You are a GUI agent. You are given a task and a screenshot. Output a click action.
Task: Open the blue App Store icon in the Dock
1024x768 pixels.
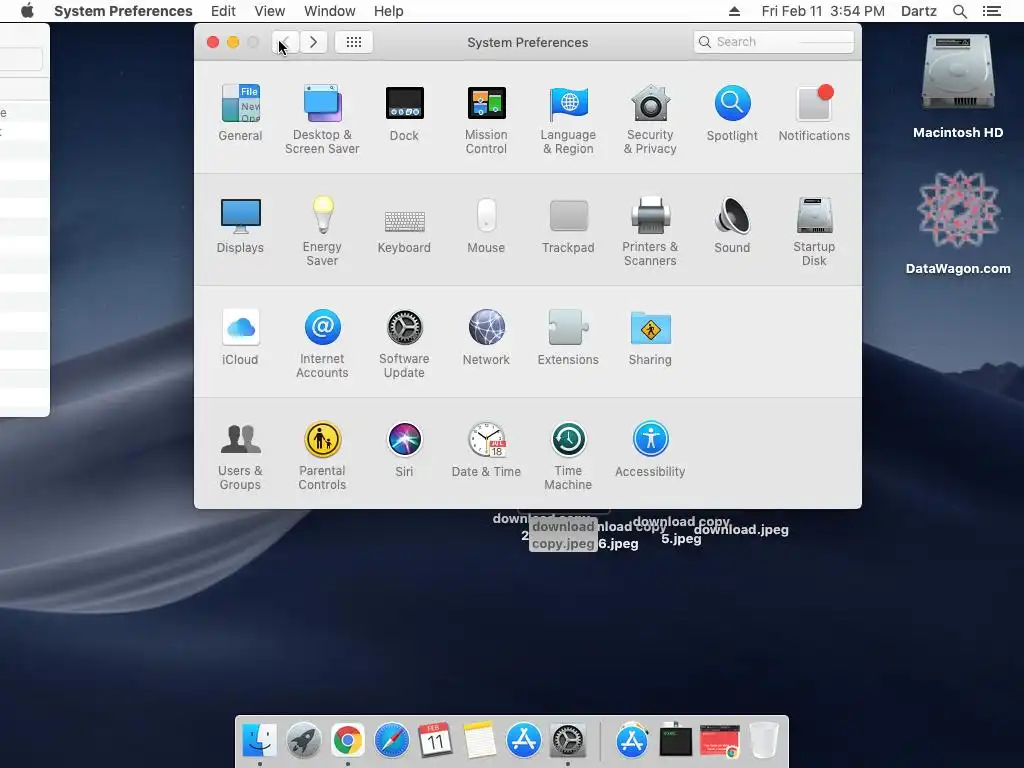(524, 741)
